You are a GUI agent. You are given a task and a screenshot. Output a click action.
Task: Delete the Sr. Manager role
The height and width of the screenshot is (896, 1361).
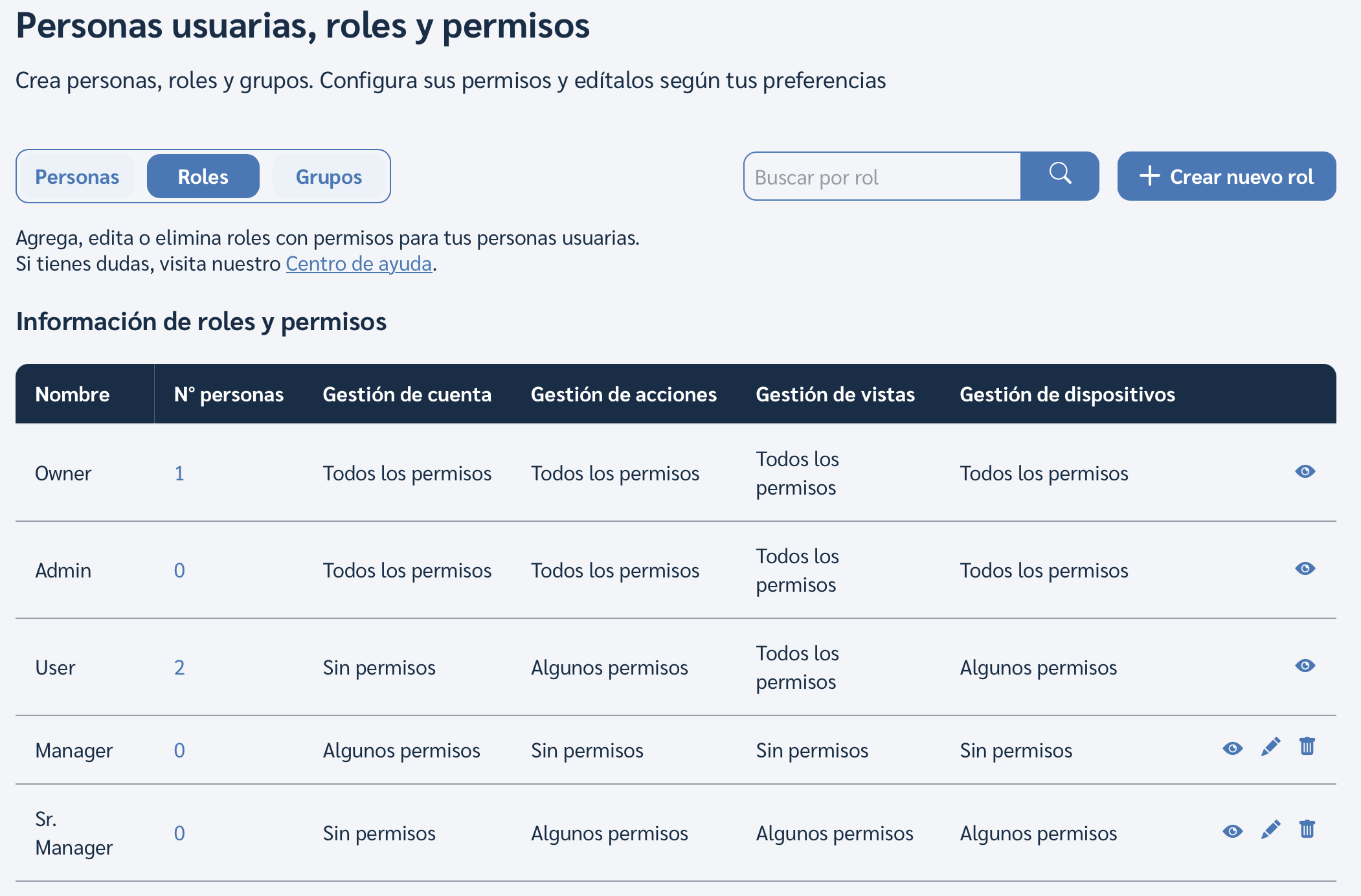(1307, 829)
